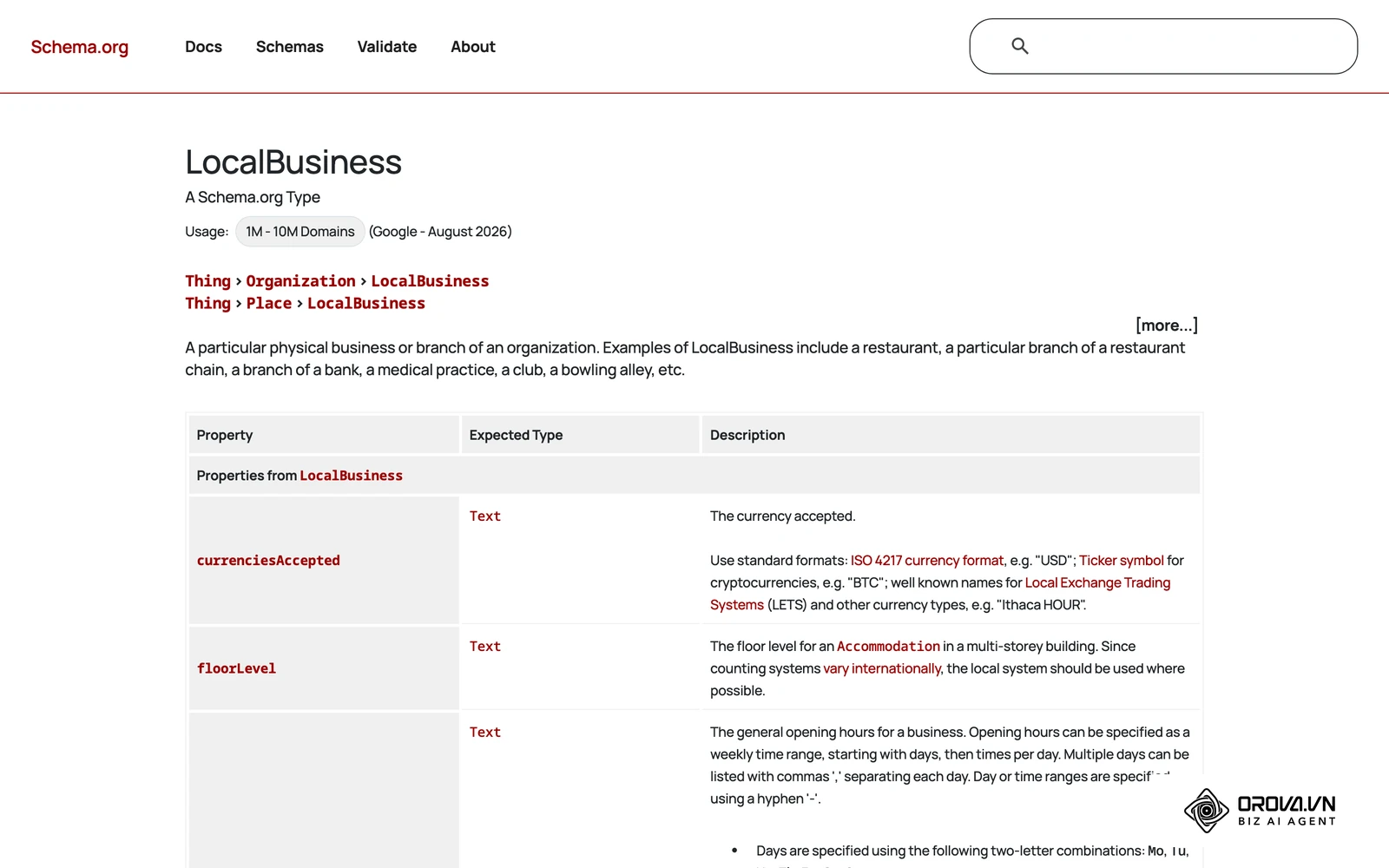This screenshot has height=868, width=1389.
Task: Go to the Validate page
Action: pos(386,47)
